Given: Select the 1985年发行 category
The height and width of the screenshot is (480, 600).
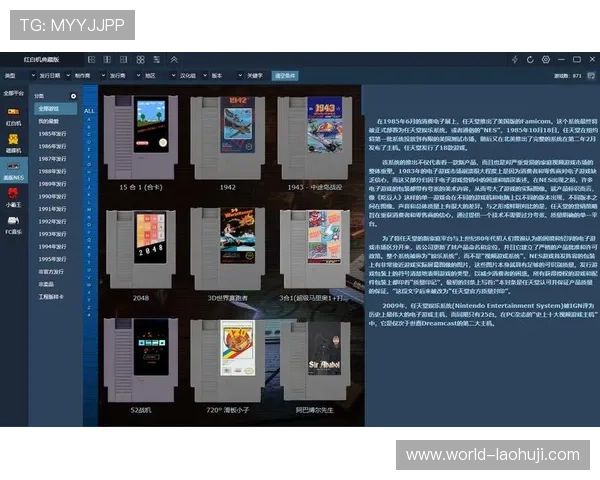Looking at the screenshot, I should [x=52, y=134].
